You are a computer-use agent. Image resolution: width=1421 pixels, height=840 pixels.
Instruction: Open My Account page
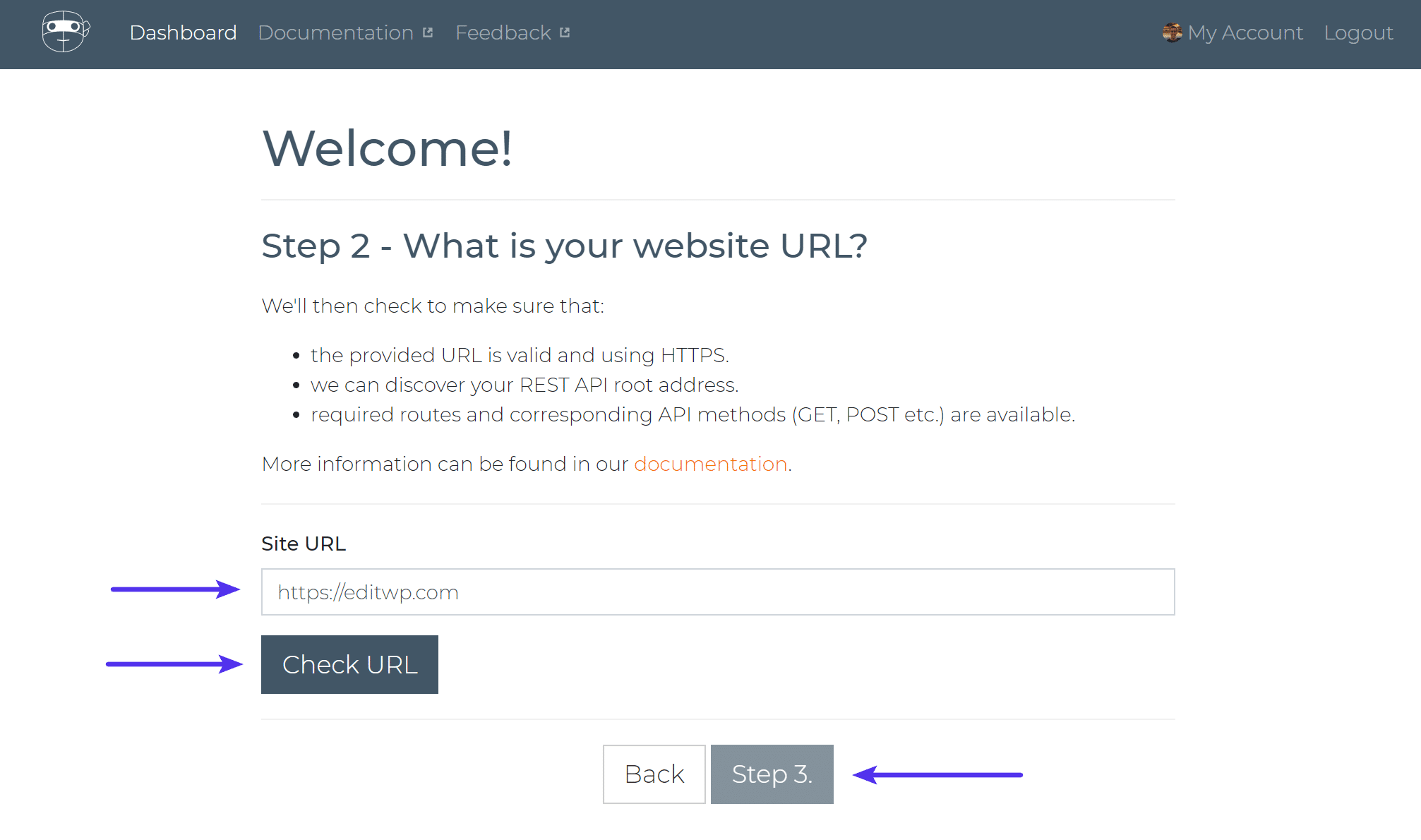coord(1245,32)
